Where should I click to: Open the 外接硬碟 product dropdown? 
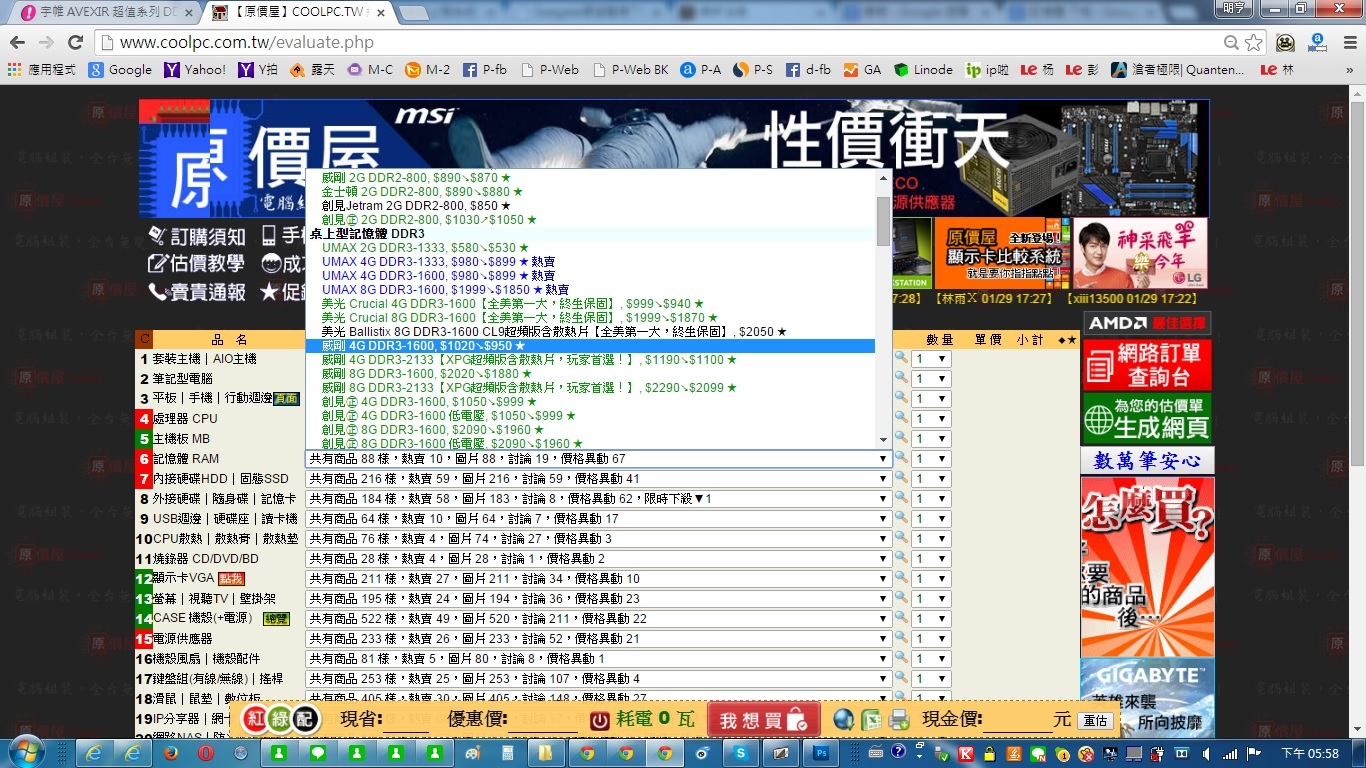coord(598,499)
